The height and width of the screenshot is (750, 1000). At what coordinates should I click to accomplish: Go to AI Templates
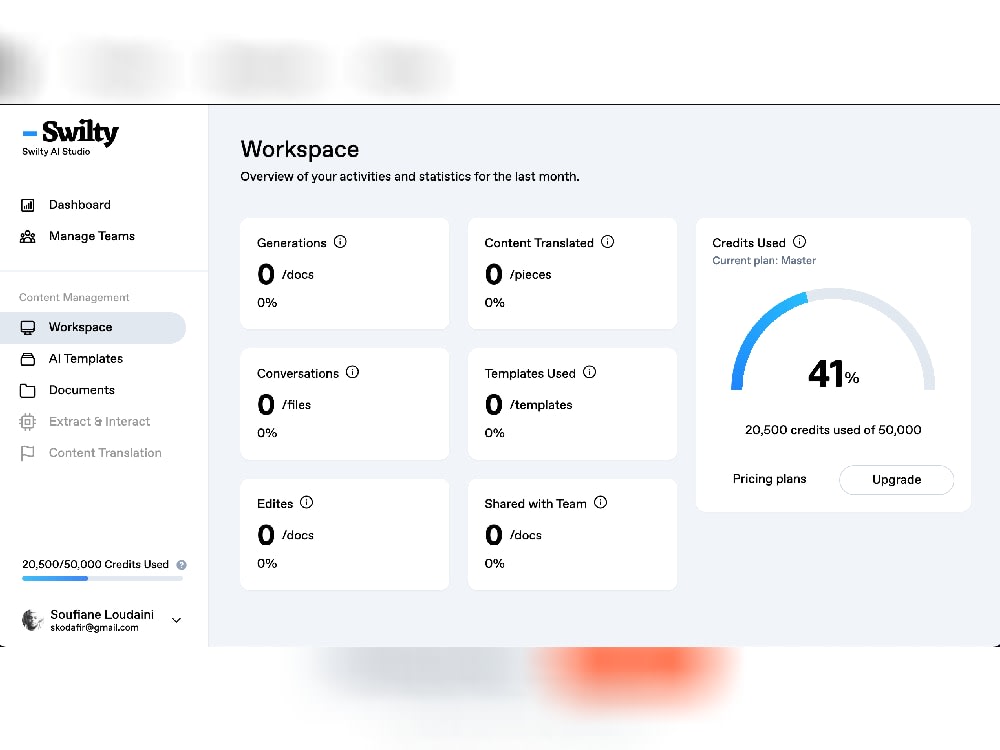[85, 358]
